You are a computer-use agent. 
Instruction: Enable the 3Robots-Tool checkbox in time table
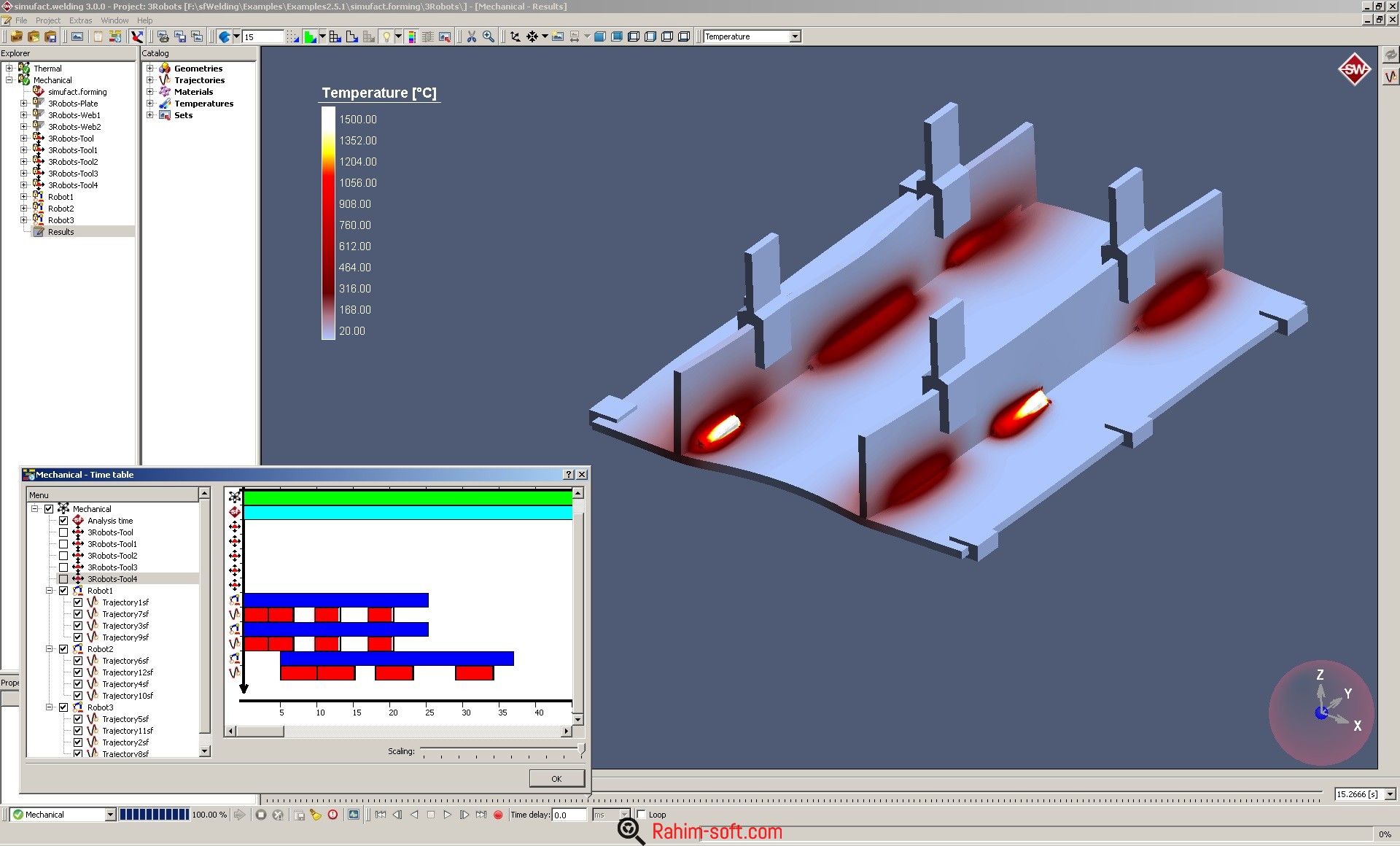click(x=63, y=532)
